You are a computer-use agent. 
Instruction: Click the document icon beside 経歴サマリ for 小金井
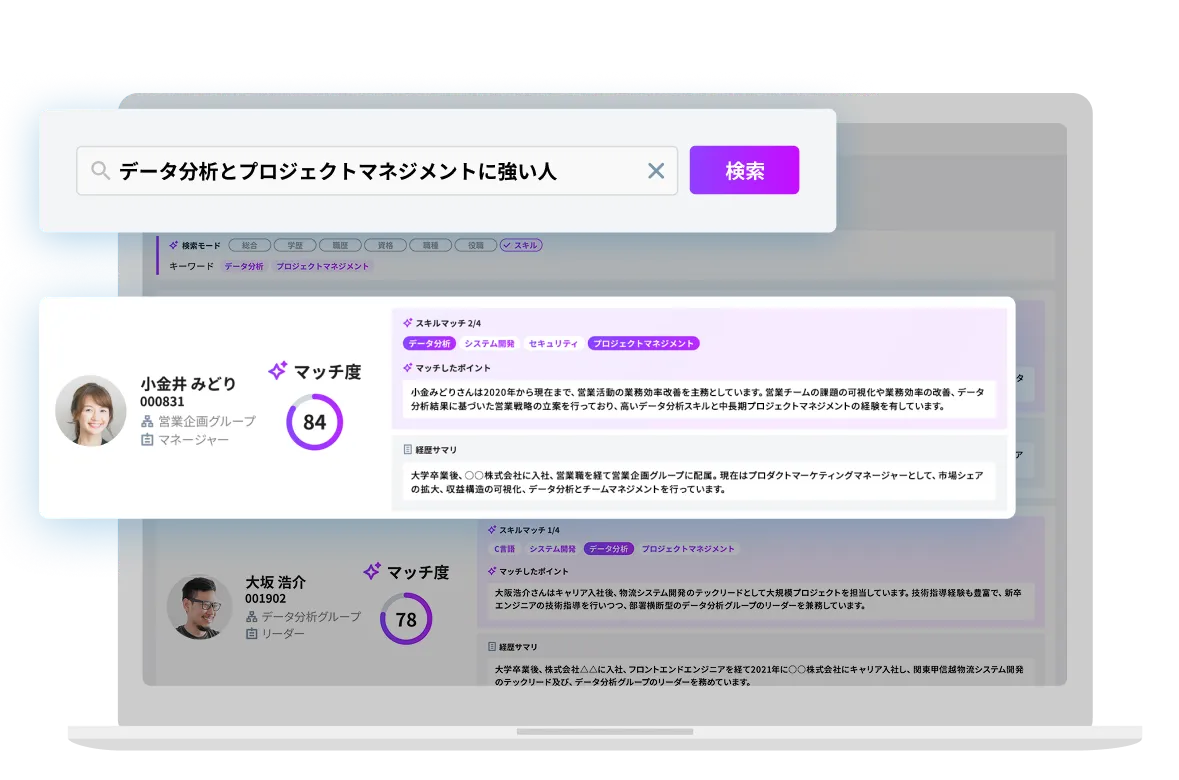[x=407, y=450]
